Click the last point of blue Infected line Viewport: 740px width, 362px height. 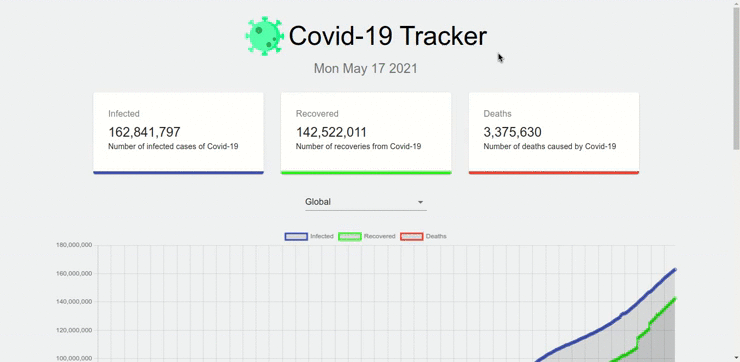[x=675, y=269]
